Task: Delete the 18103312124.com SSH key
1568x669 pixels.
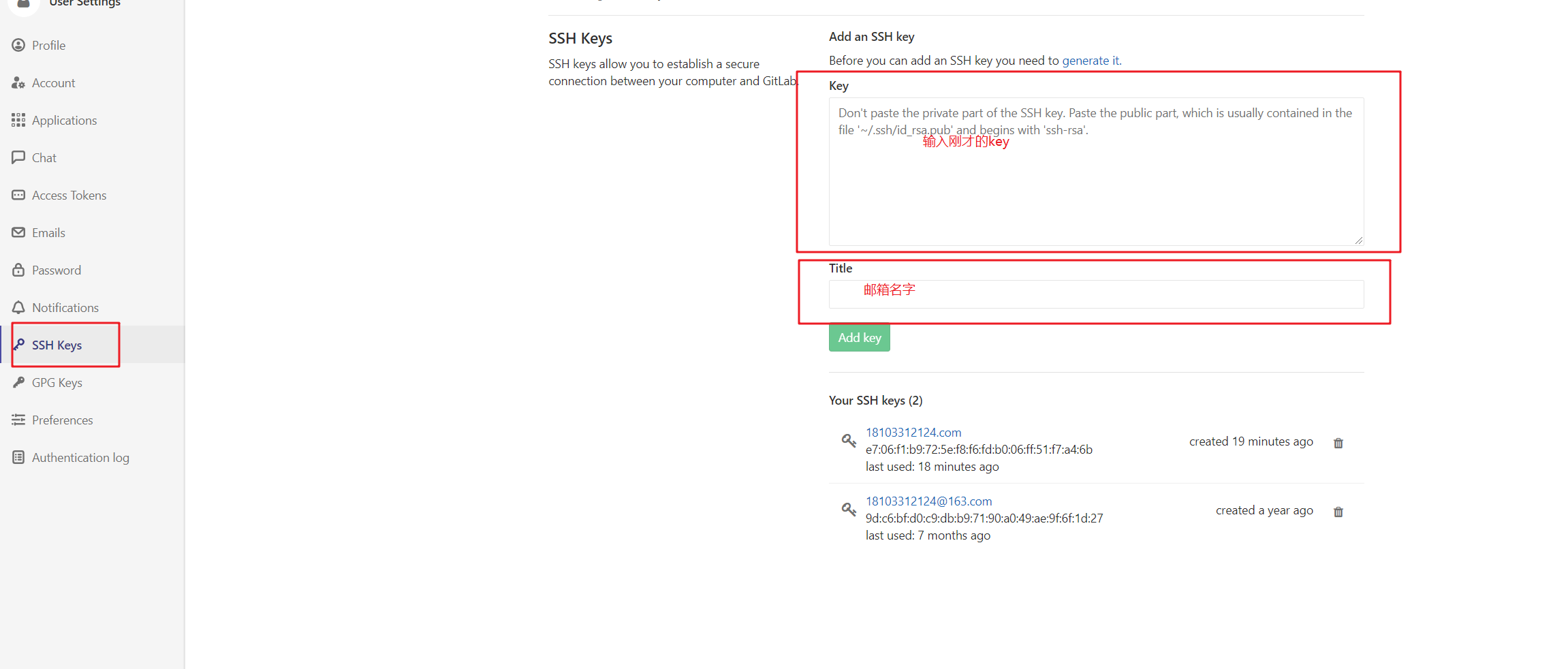Action: pos(1338,442)
